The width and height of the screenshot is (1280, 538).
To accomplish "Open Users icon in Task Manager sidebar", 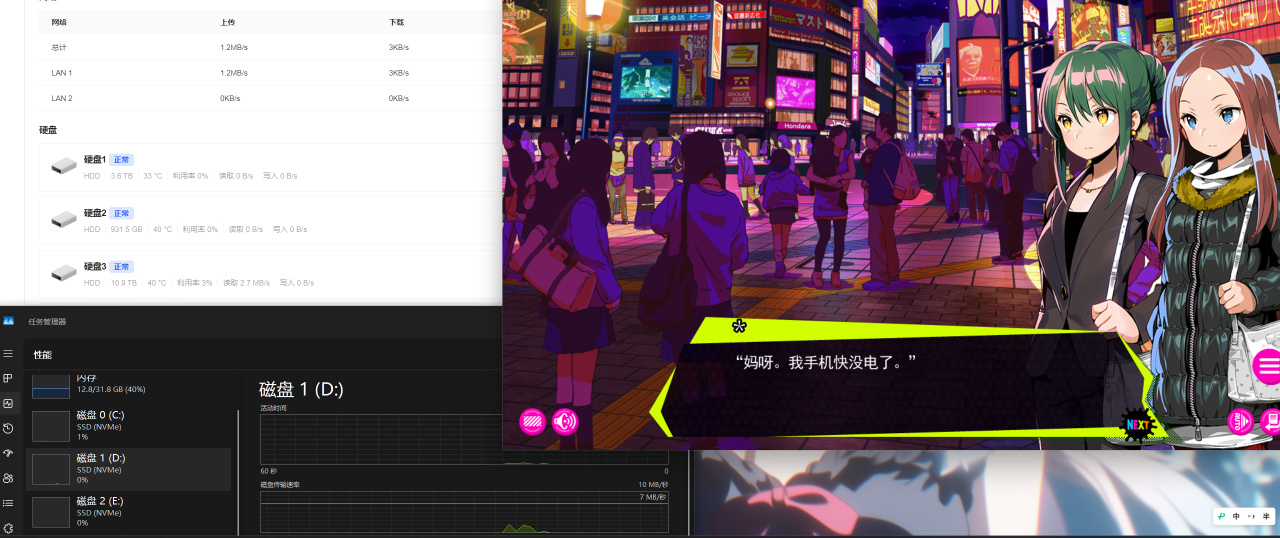I will click(8, 478).
